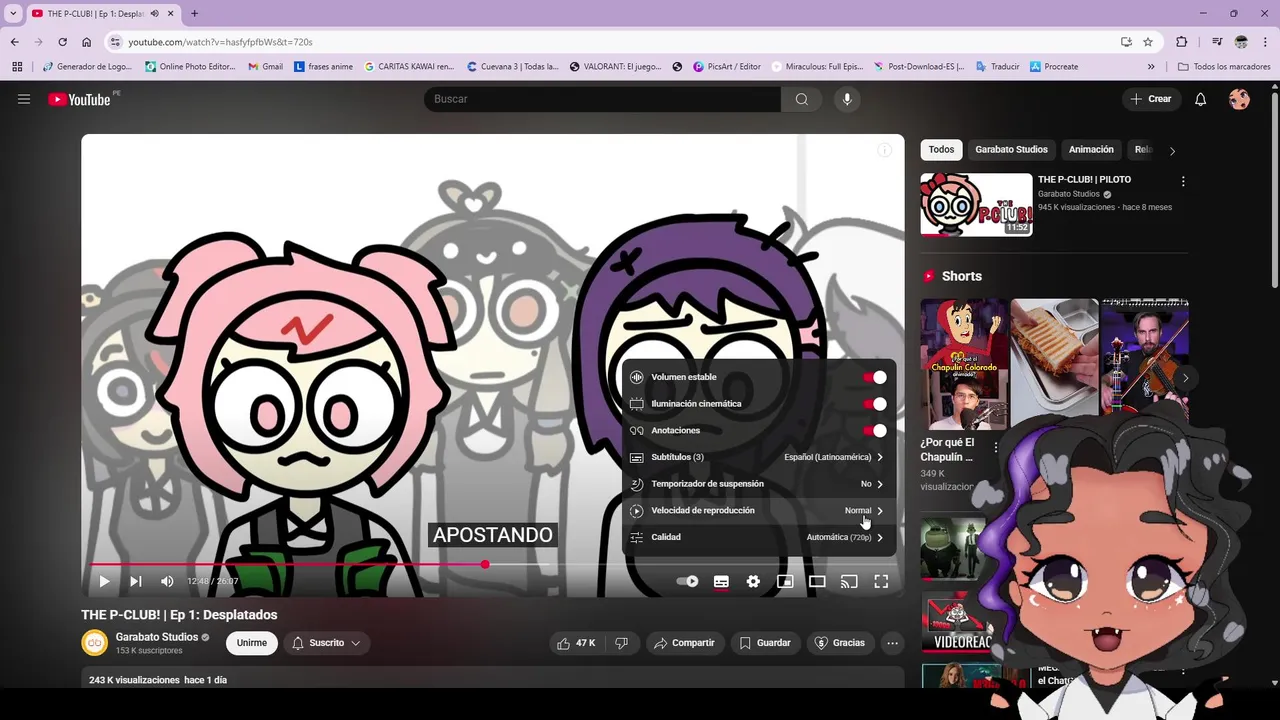Open THE P-CLUB PILOTO video thumbnail
Viewport: 1280px width, 720px height.
(x=976, y=204)
